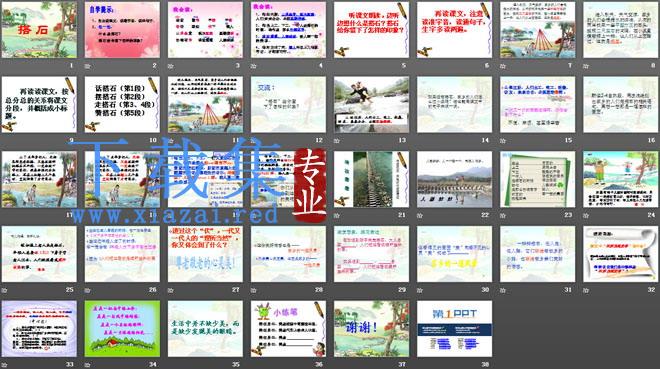The width and height of the screenshot is (660, 369).
Task: Select slide 23 with the green frame
Action: coord(538,179)
